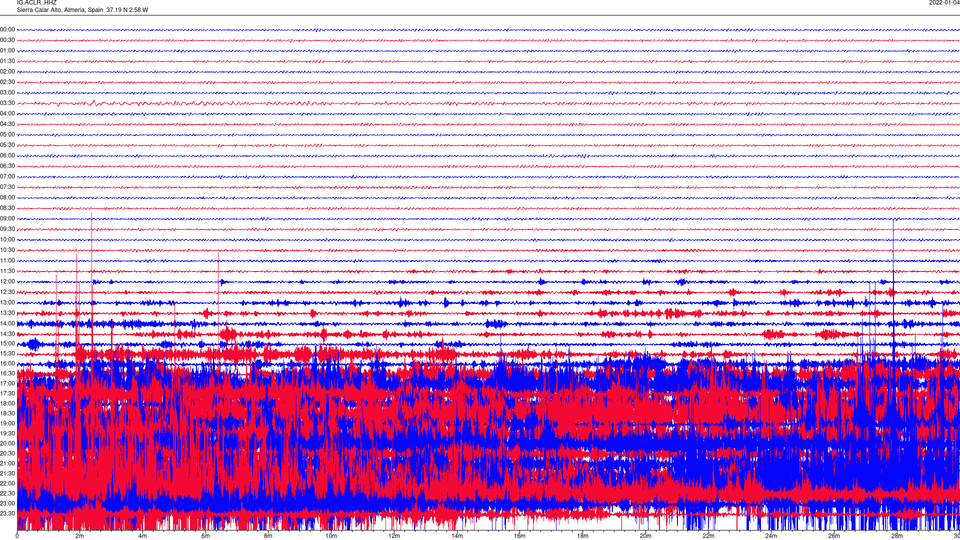Image resolution: width=960 pixels, height=540 pixels.
Task: Click the 4m tick on time axis
Action: pos(143,536)
